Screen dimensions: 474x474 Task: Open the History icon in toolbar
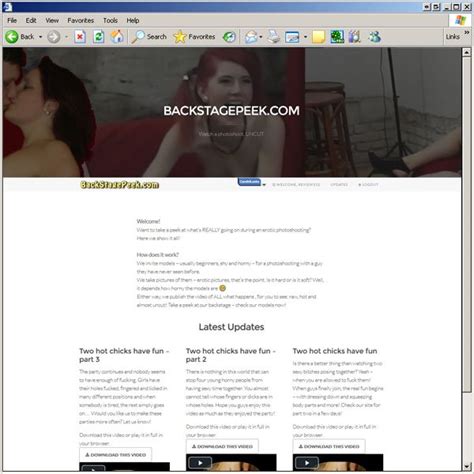[229, 37]
